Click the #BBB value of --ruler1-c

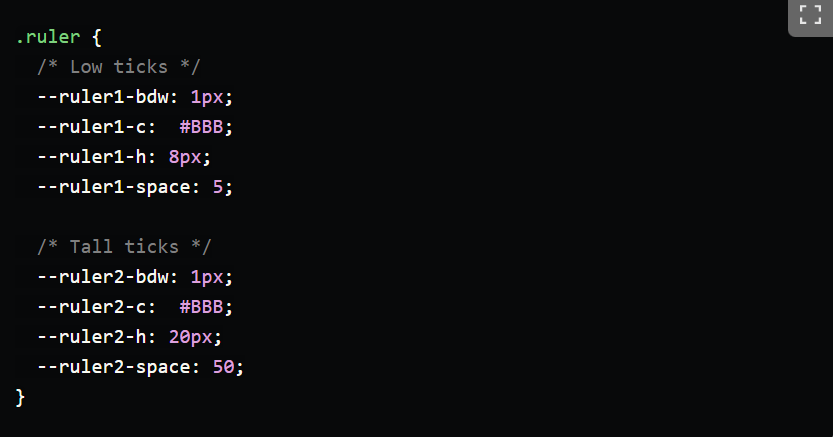coord(201,127)
